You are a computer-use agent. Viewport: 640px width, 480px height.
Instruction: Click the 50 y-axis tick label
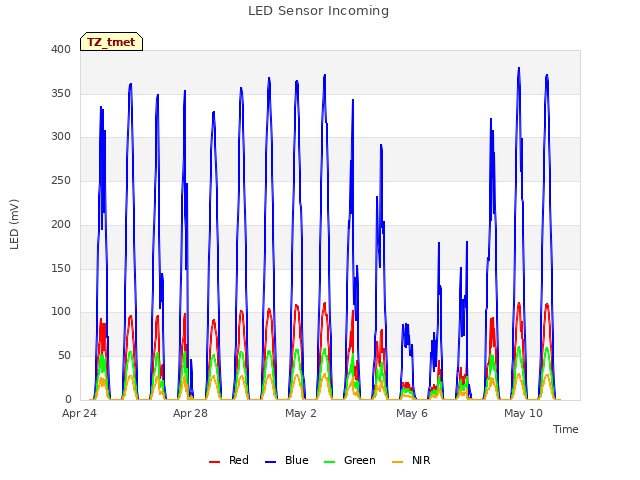[x=64, y=356]
